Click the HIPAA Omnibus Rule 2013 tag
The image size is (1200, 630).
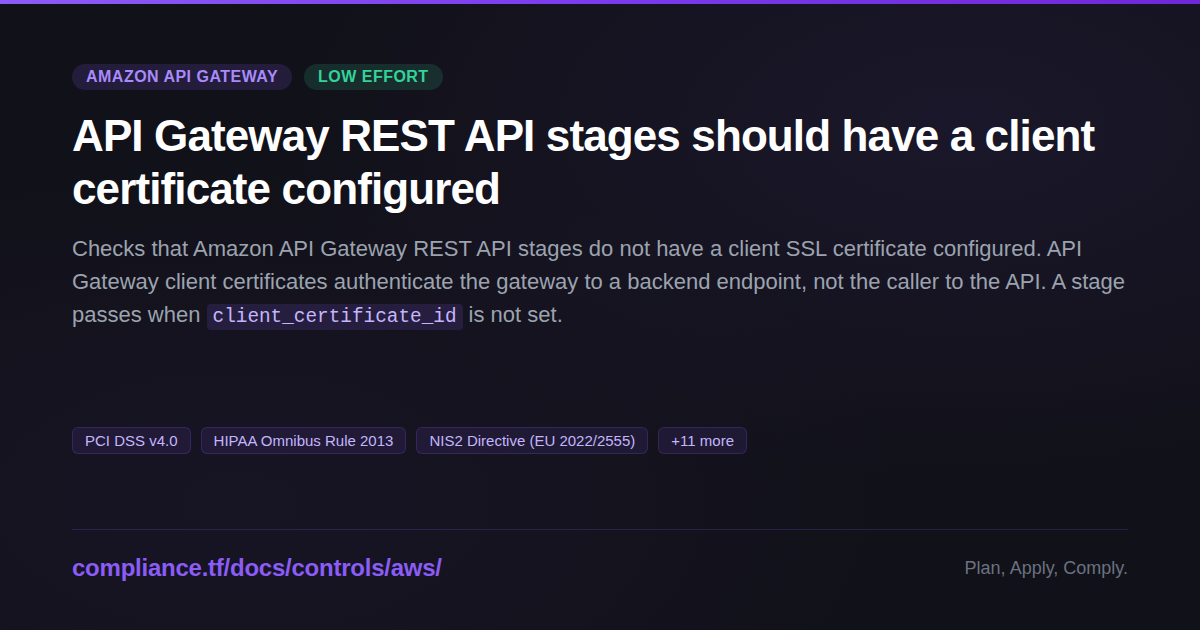point(303,441)
